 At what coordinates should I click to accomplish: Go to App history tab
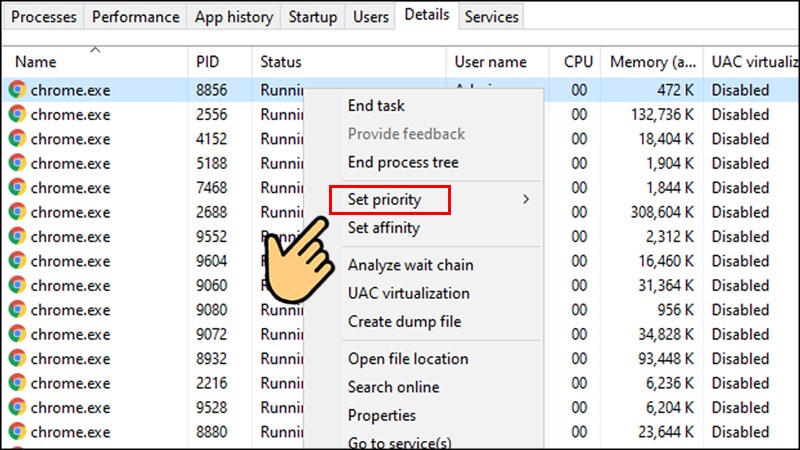pos(234,17)
